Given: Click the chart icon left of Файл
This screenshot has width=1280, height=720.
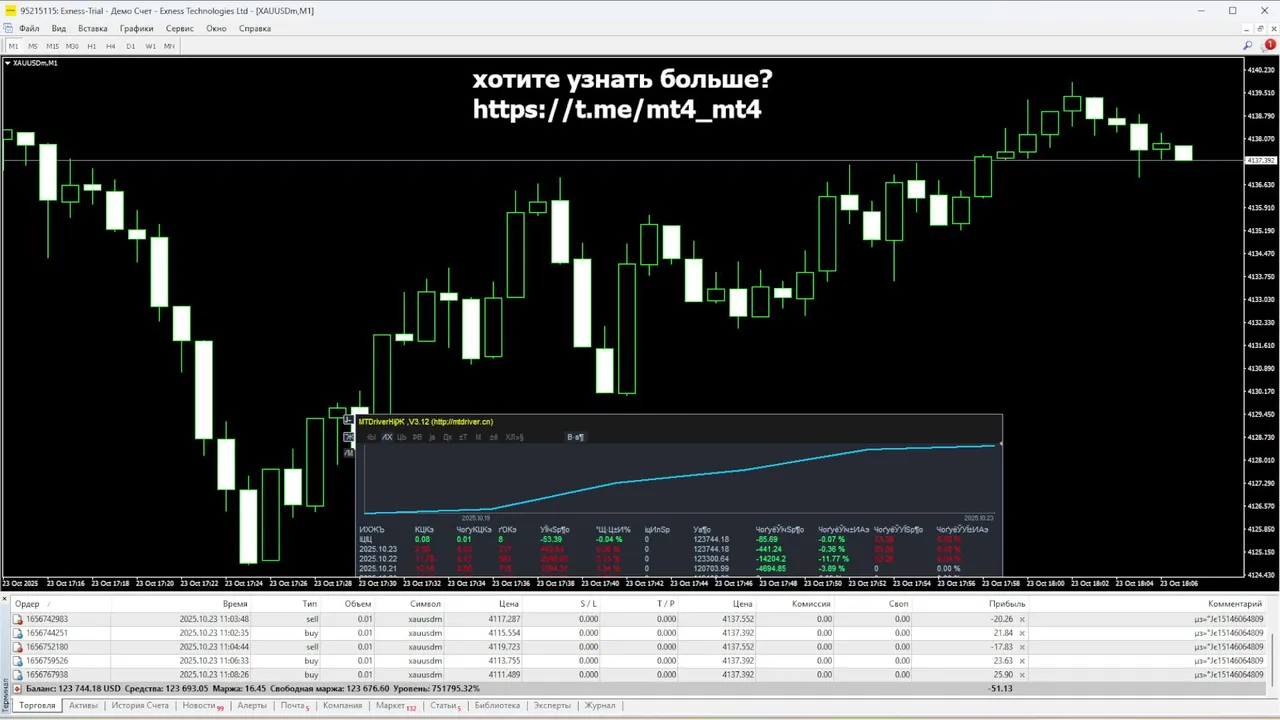Looking at the screenshot, I should tap(8, 28).
